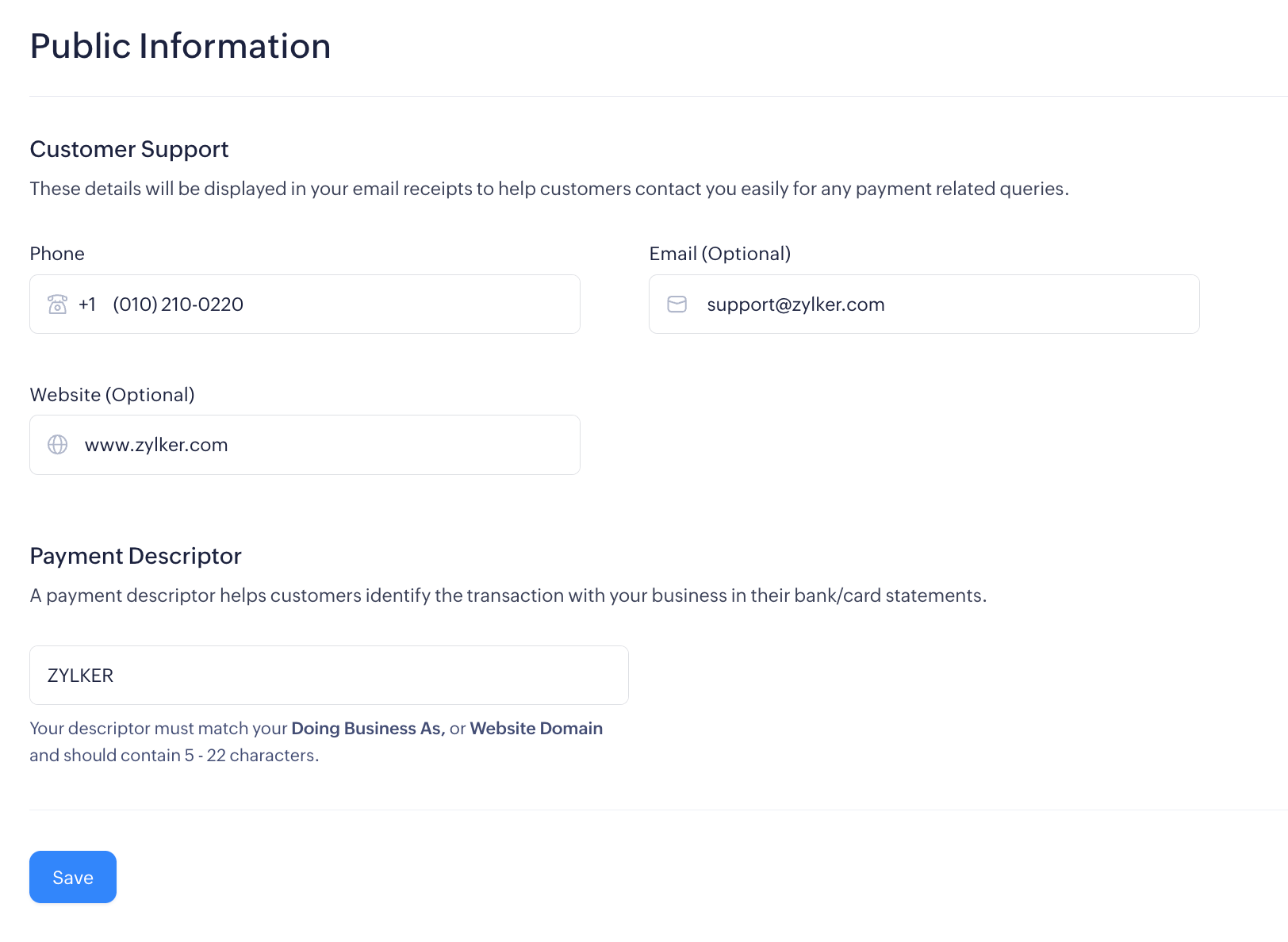
Task: Focus the phone number (010) 210-0220 text
Action: point(178,304)
